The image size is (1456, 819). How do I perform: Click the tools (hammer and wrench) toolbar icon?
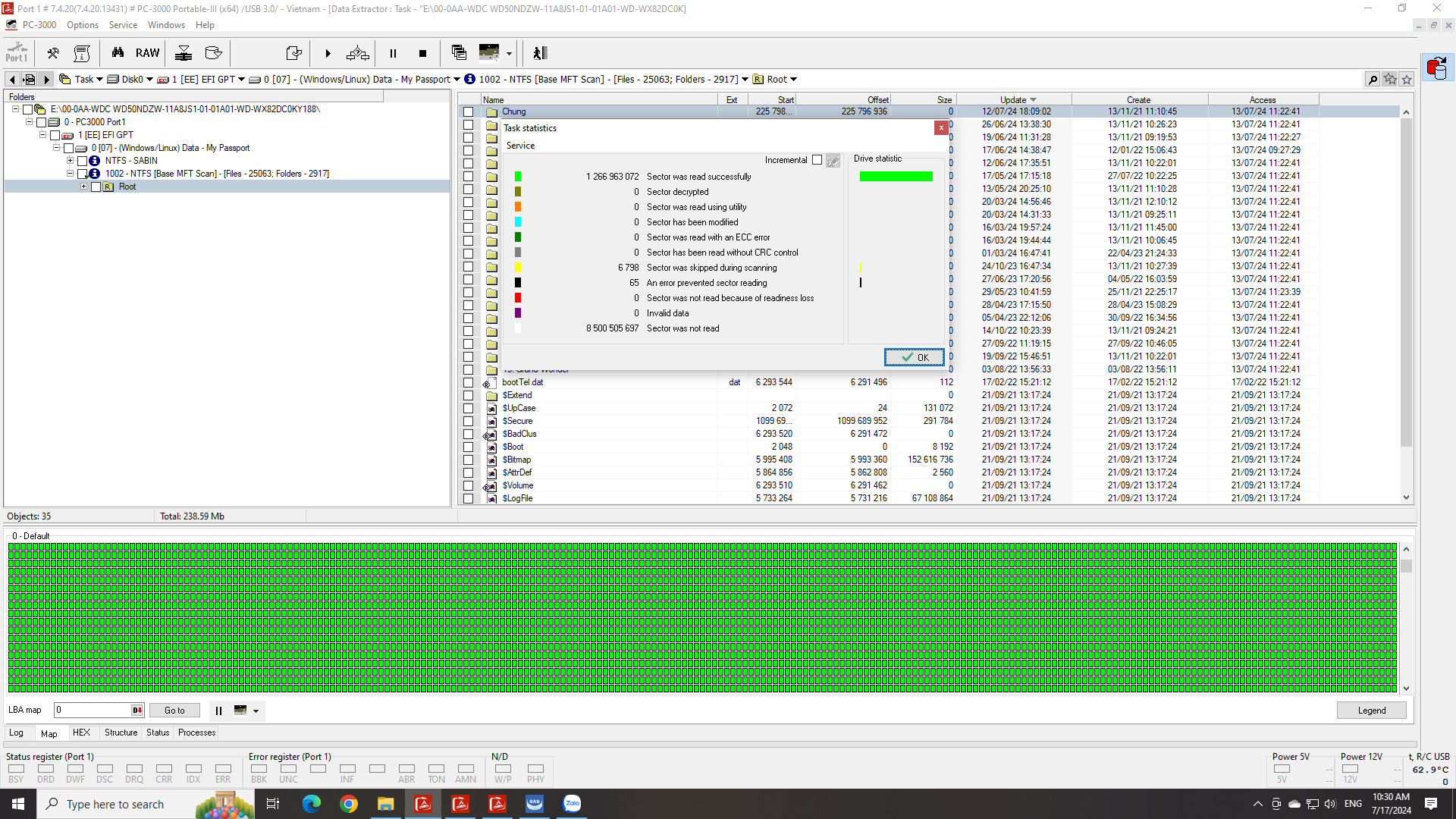(53, 53)
